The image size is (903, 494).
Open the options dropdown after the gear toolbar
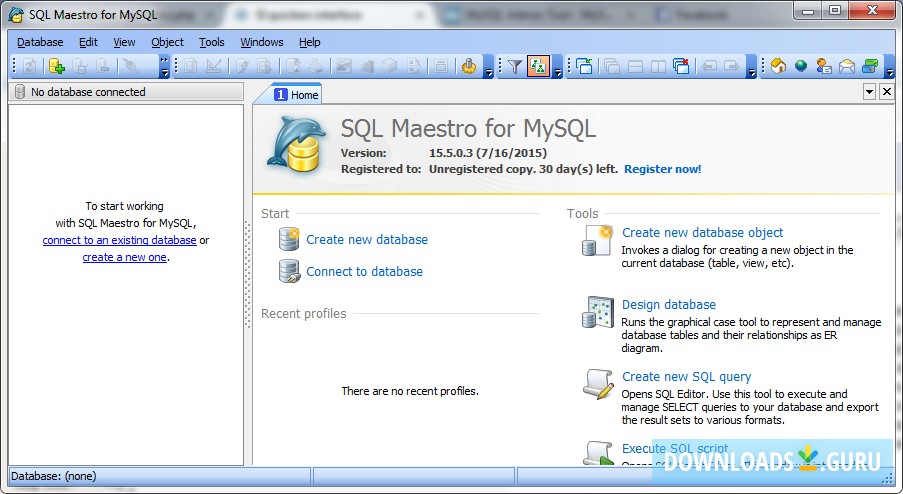click(x=488, y=66)
